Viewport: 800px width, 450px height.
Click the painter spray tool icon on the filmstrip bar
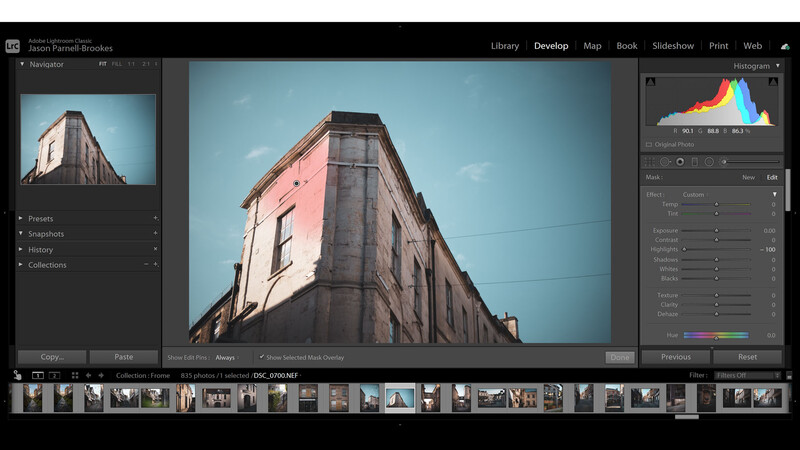(x=17, y=376)
